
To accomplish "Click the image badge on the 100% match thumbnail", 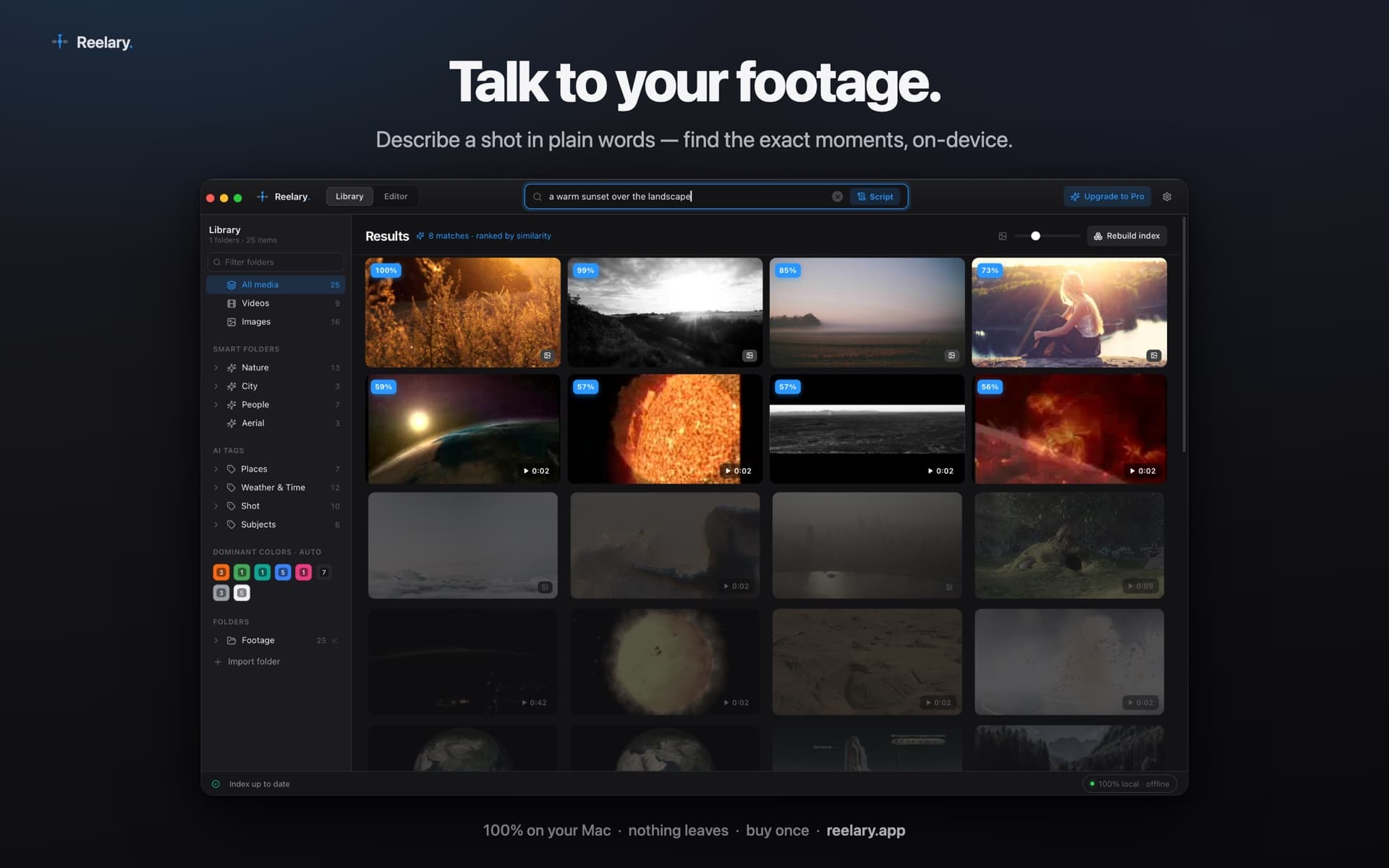I will click(x=548, y=355).
